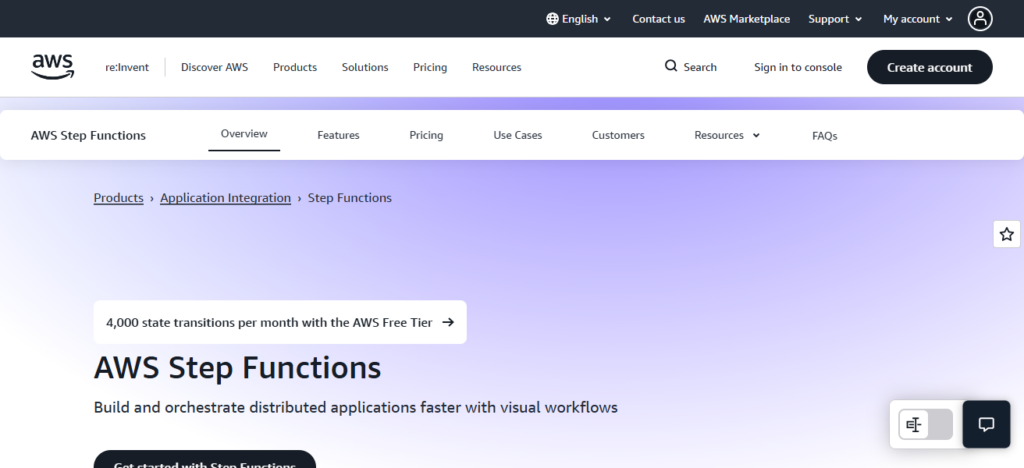Expand the My account dropdown
This screenshot has height=468, width=1024.
(918, 19)
